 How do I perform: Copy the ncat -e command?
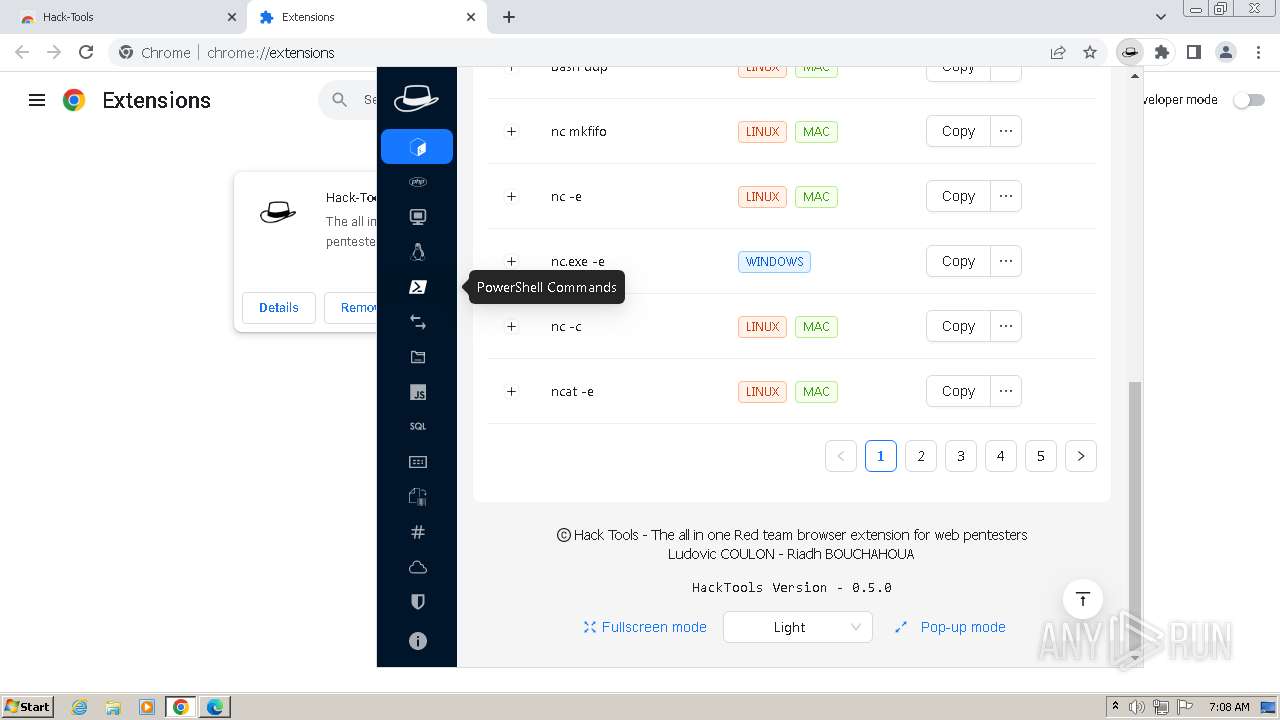tap(958, 391)
